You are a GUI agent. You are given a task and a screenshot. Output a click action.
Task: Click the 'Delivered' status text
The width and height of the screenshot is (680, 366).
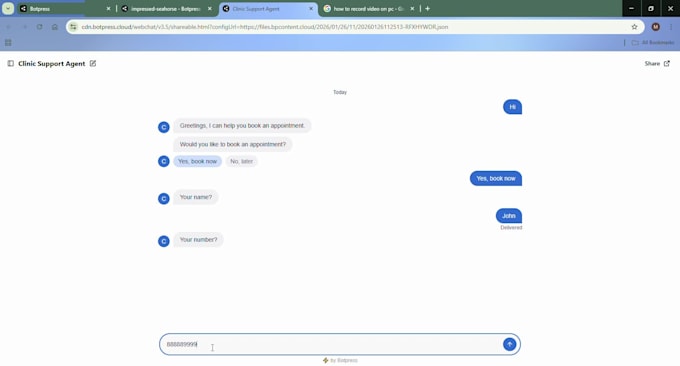[511, 228]
